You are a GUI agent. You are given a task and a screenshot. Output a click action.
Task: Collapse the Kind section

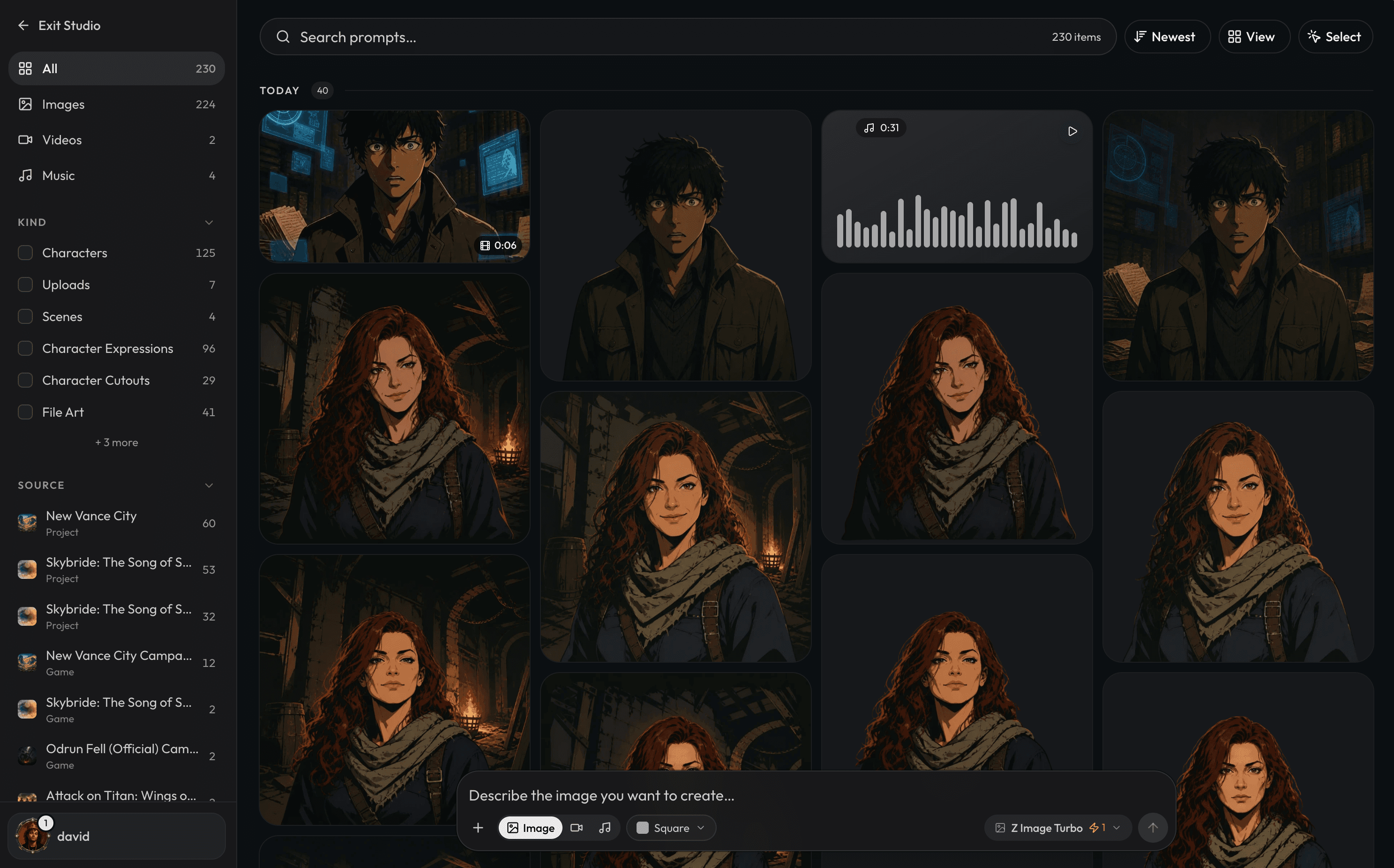tap(209, 222)
